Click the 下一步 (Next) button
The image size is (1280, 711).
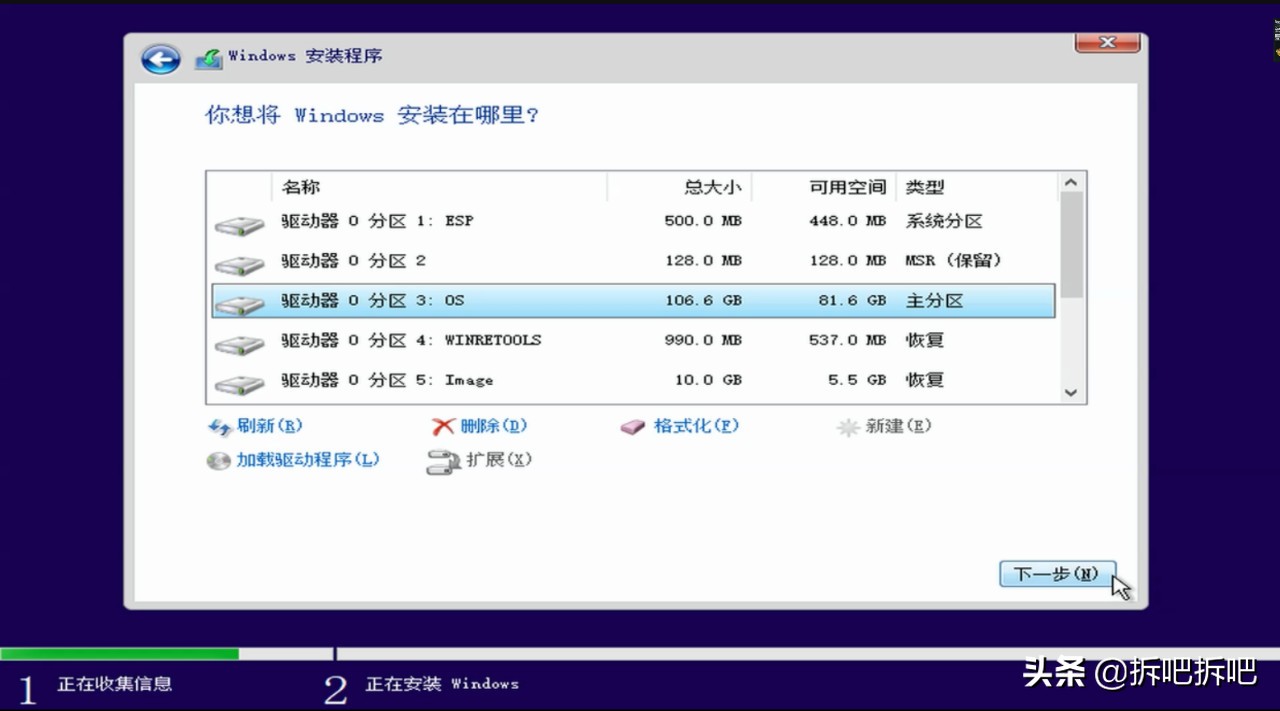pos(1057,573)
